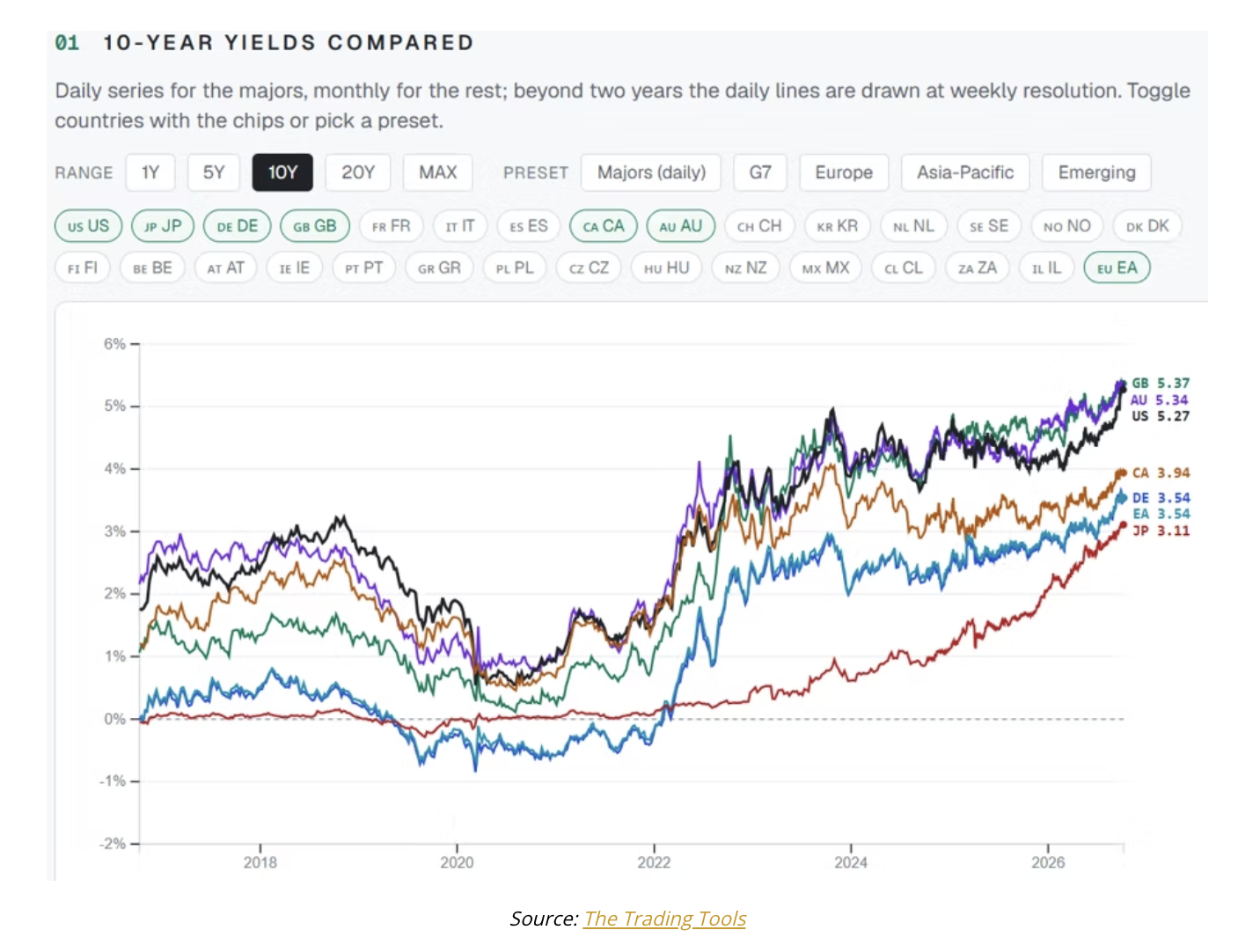This screenshot has width=1260, height=952.
Task: Toggle the JP country chip
Action: coord(163,226)
